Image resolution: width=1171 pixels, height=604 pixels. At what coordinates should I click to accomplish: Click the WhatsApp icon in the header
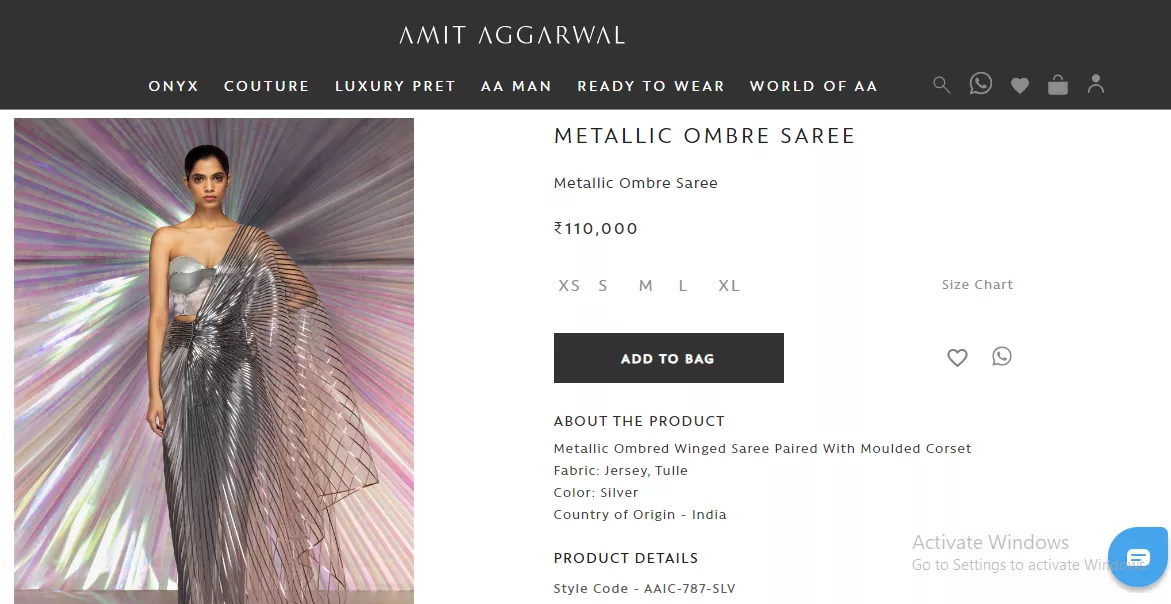[x=981, y=84]
